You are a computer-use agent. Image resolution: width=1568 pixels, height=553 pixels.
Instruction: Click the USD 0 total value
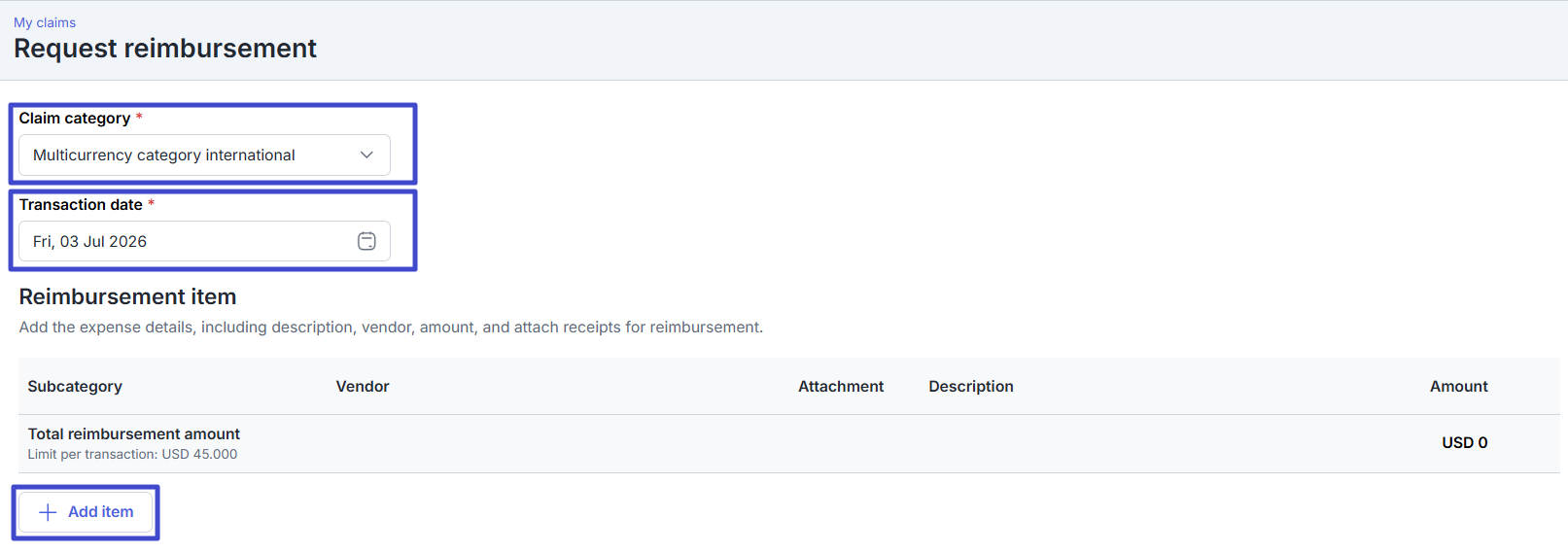click(1464, 442)
